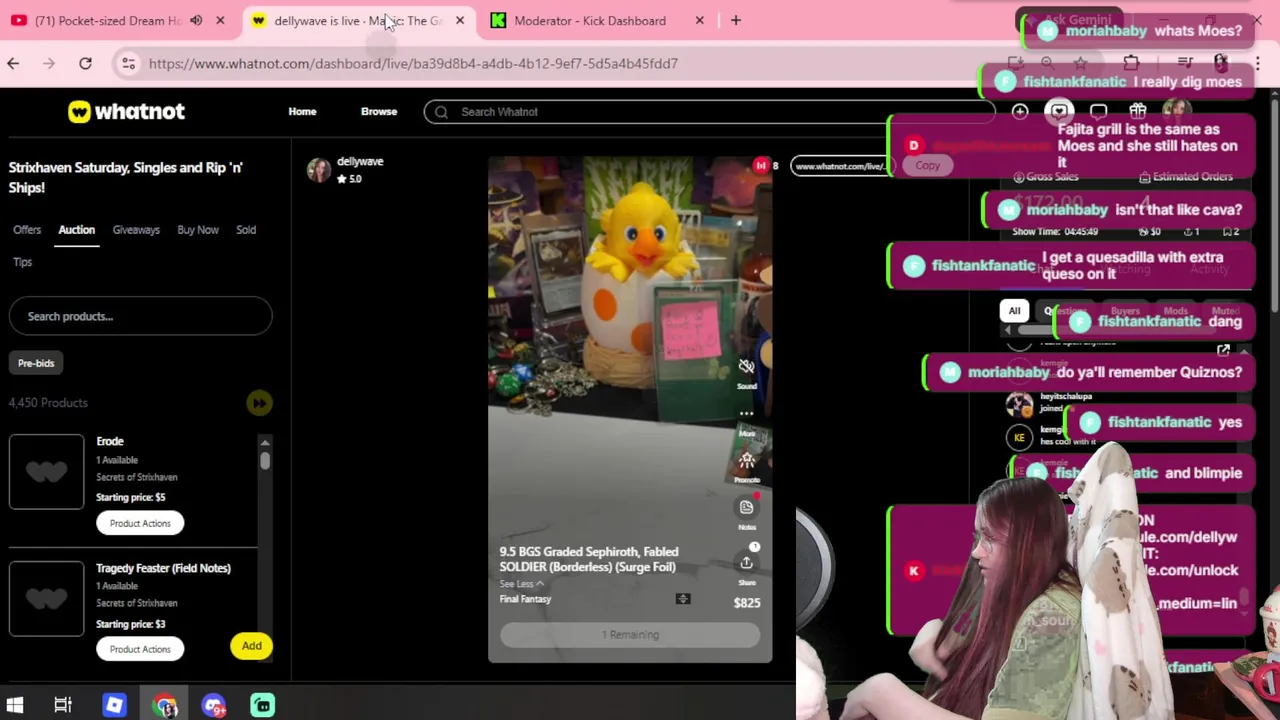Viewport: 1280px width, 720px height.
Task: Click the Tragedy Feaster product thumbnail
Action: point(47,599)
